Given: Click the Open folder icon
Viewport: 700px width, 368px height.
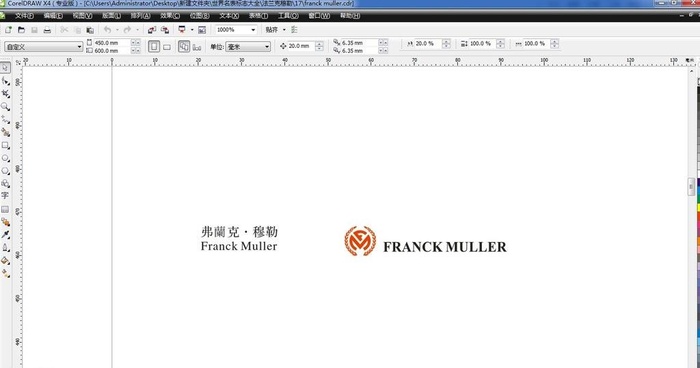Looking at the screenshot, I should [x=21, y=30].
